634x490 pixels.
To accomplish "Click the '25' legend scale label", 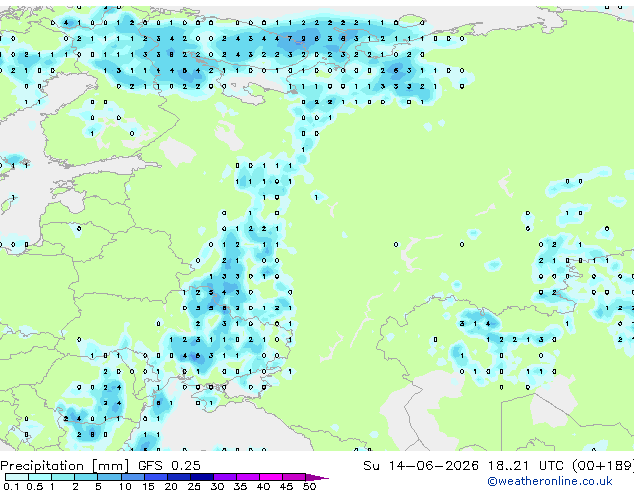I will tap(194, 486).
